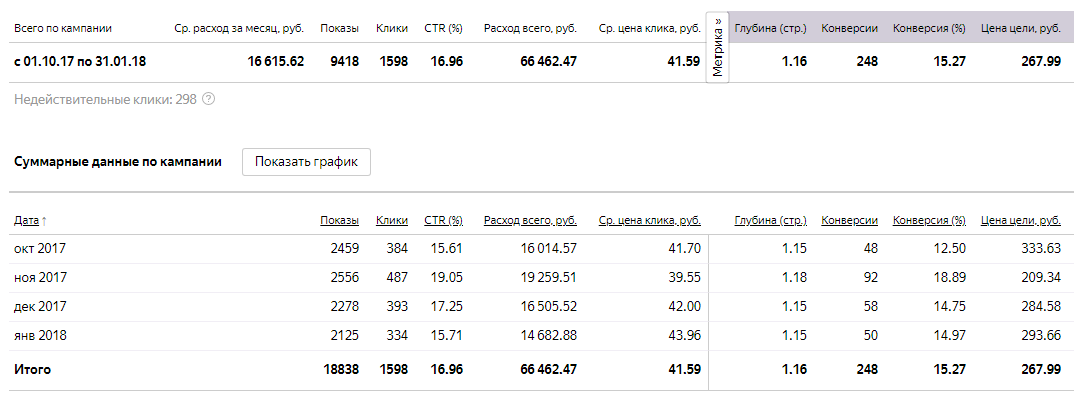Screen dimensions: 1074x405
Task: Sort by underlined Расход всего, руб. header
Action: point(529,221)
